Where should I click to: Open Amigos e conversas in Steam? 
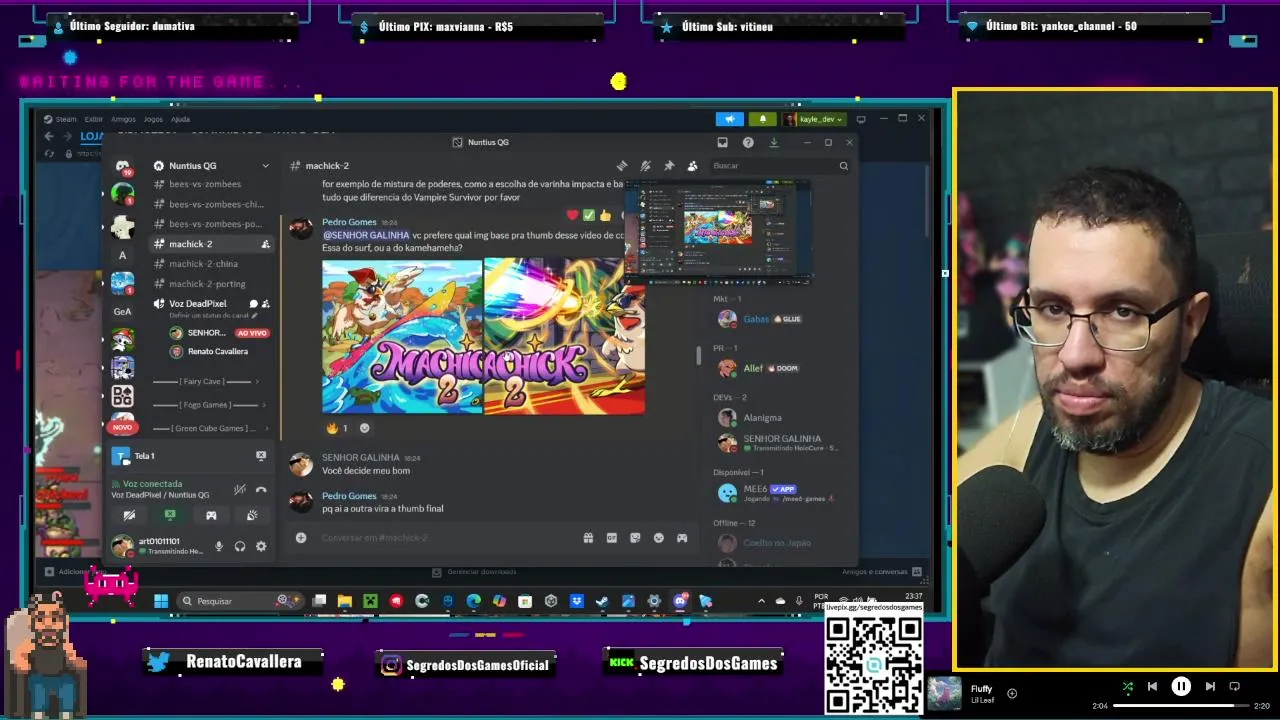click(881, 572)
